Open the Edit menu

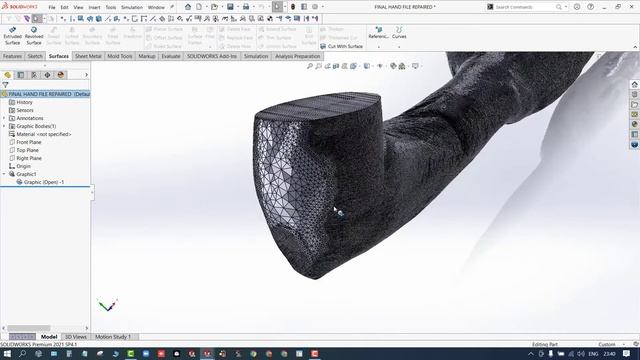[x=64, y=7]
